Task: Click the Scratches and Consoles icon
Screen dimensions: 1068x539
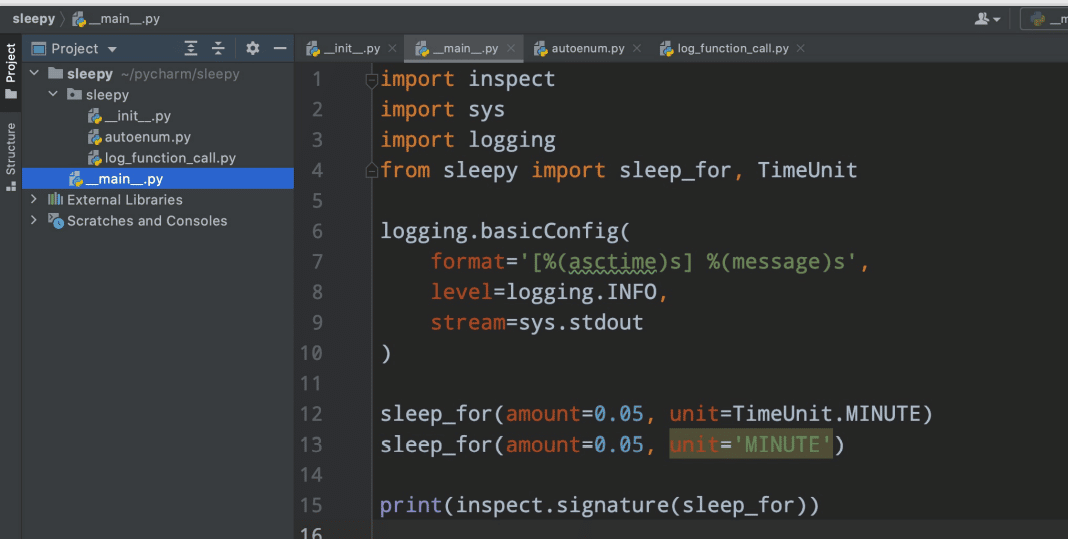Action: coord(56,221)
